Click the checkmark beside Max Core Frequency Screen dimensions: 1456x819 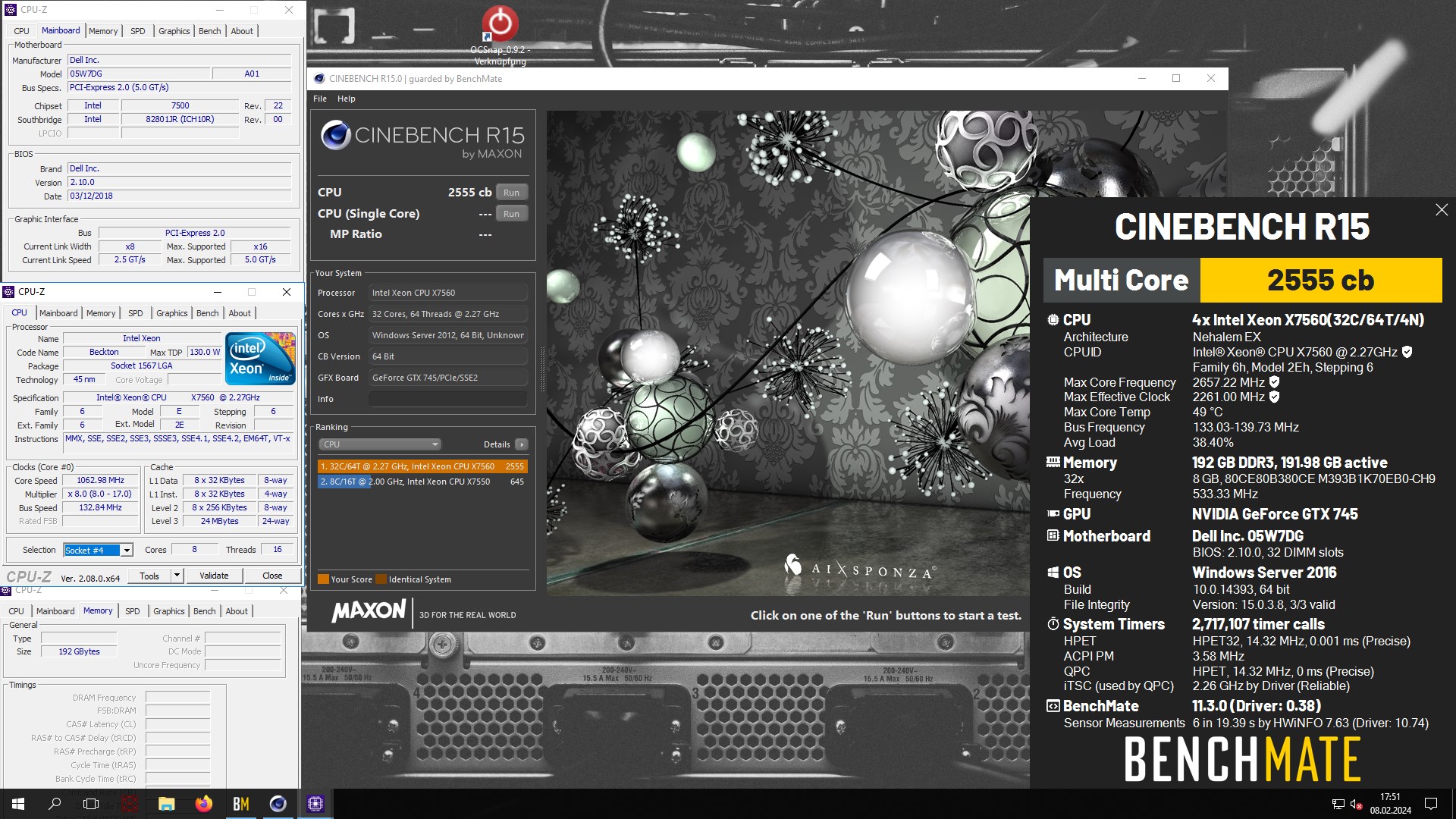coord(1274,382)
